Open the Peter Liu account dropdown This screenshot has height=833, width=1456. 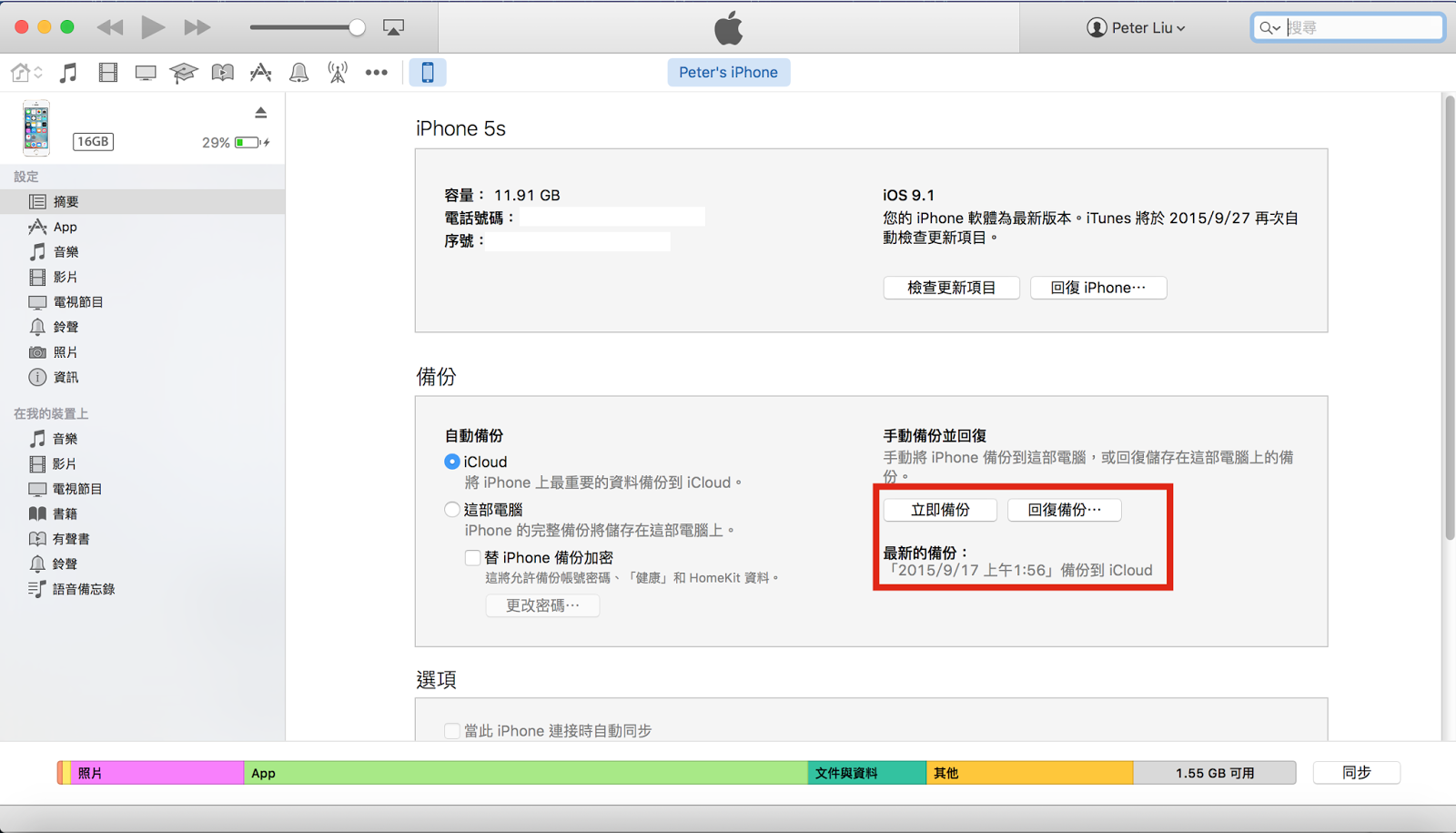[1136, 27]
